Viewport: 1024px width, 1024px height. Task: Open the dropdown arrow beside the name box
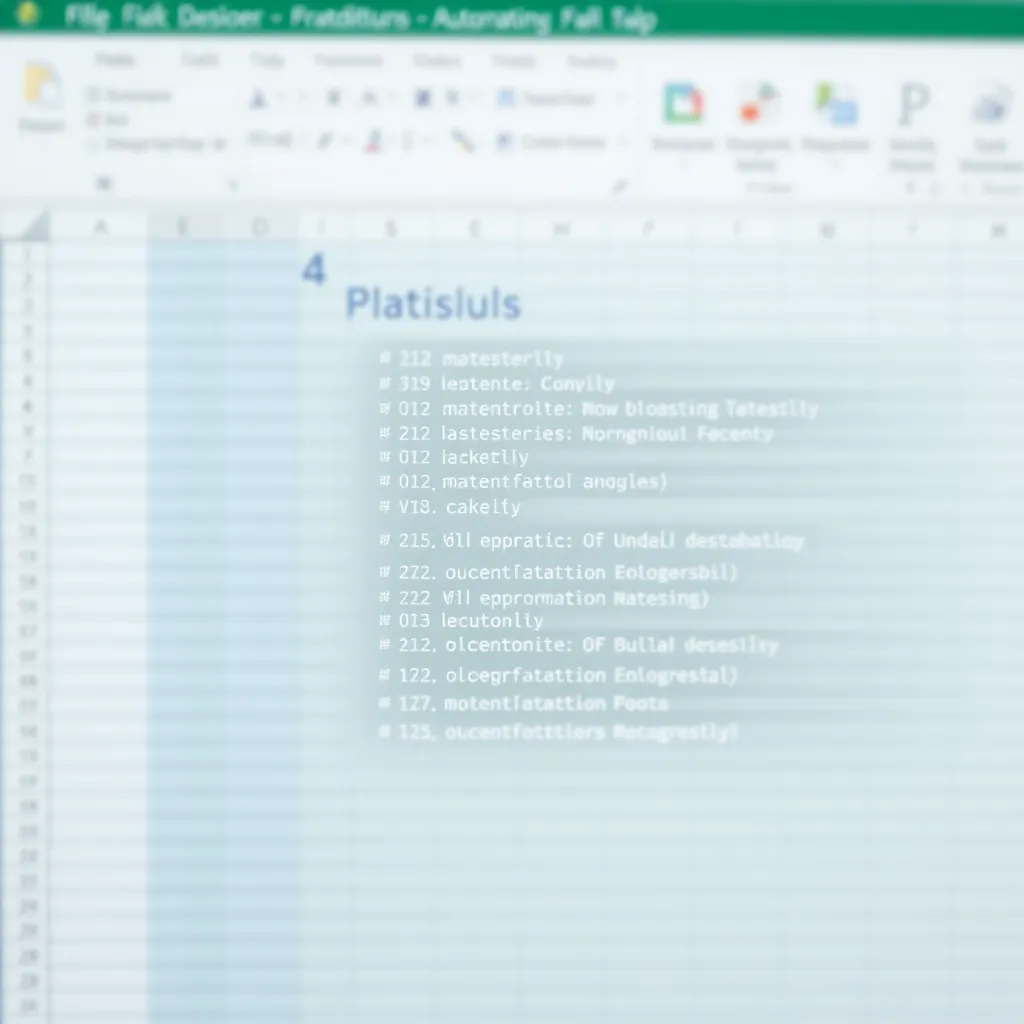click(x=233, y=185)
